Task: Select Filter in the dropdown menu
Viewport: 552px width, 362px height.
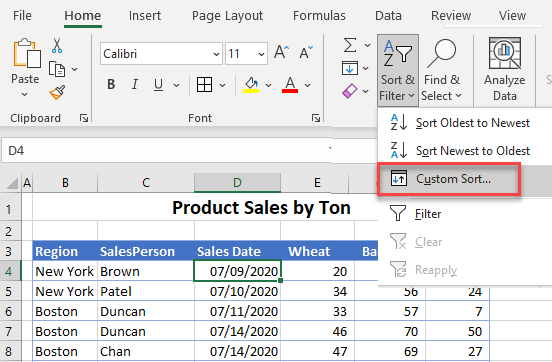Action: [x=465, y=214]
